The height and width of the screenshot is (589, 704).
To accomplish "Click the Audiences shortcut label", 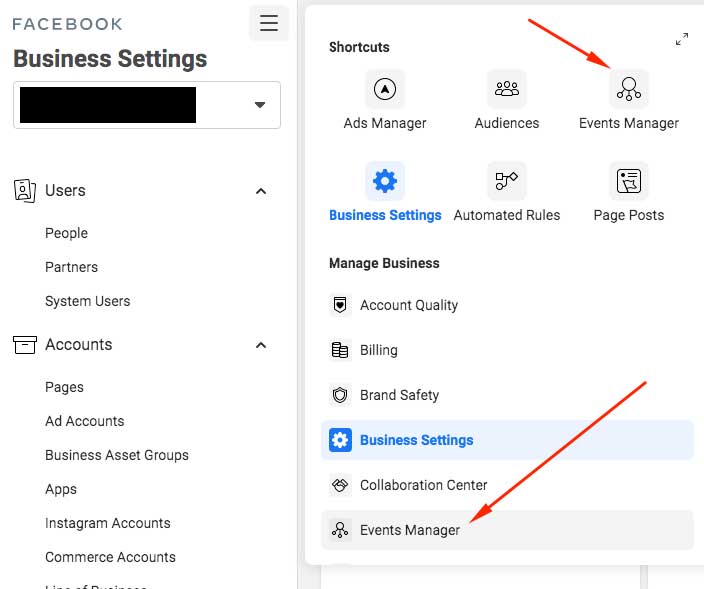I will click(507, 123).
